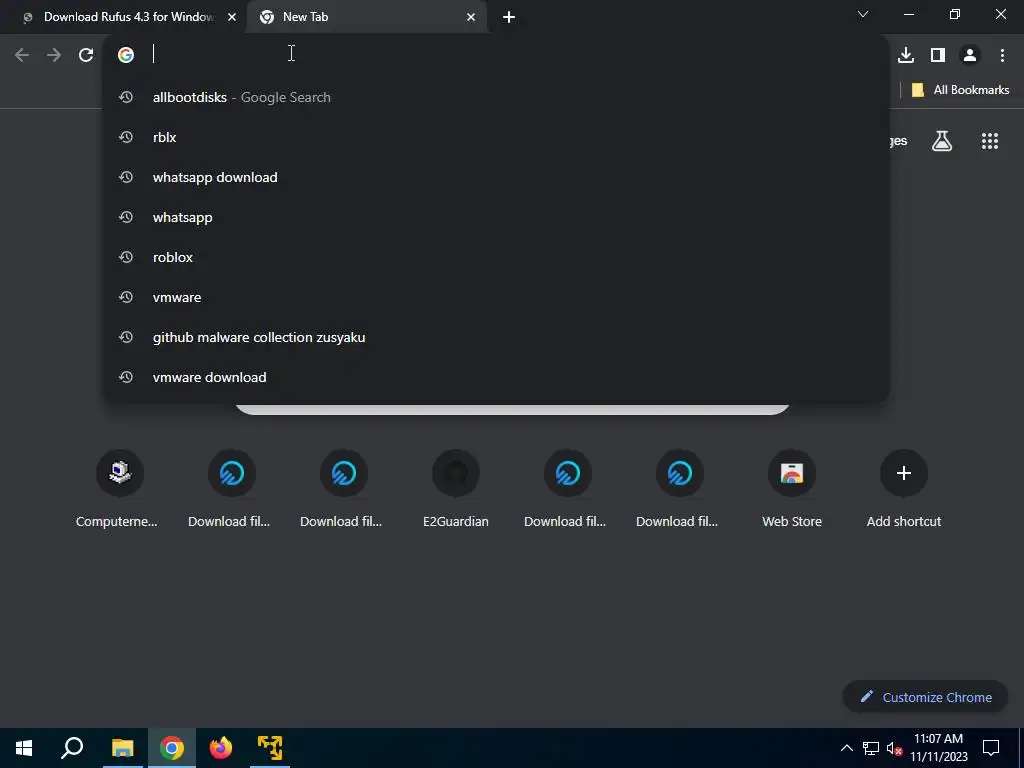The image size is (1024, 768).
Task: Switch to Download Rufus 4.3 tab
Action: pyautogui.click(x=124, y=17)
